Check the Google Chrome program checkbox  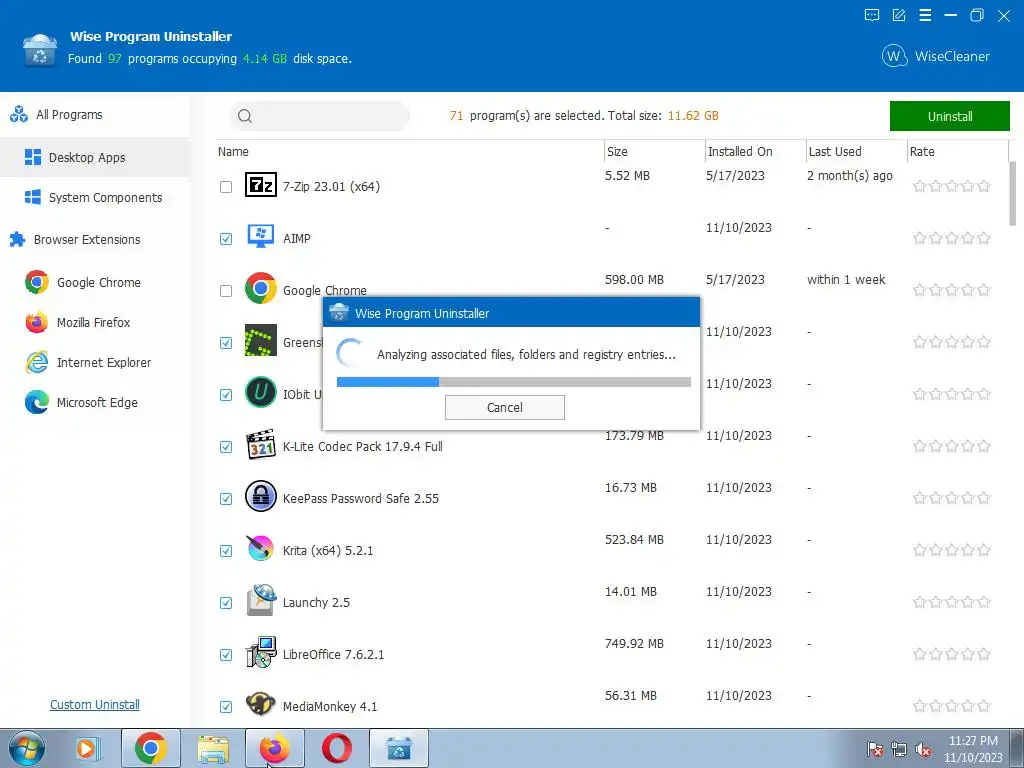(226, 291)
